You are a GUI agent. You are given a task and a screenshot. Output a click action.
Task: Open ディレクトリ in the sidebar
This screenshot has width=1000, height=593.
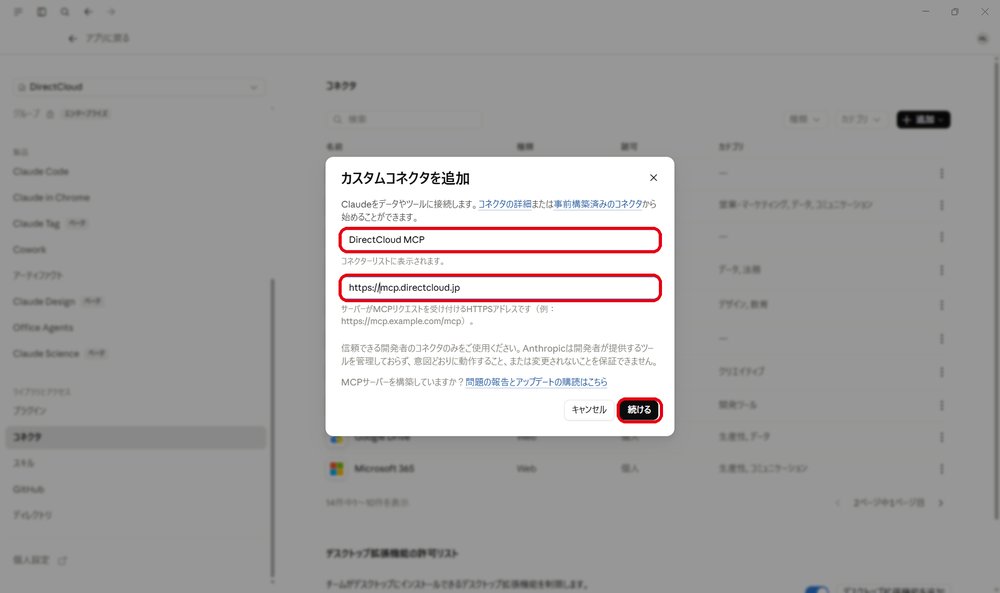point(33,515)
